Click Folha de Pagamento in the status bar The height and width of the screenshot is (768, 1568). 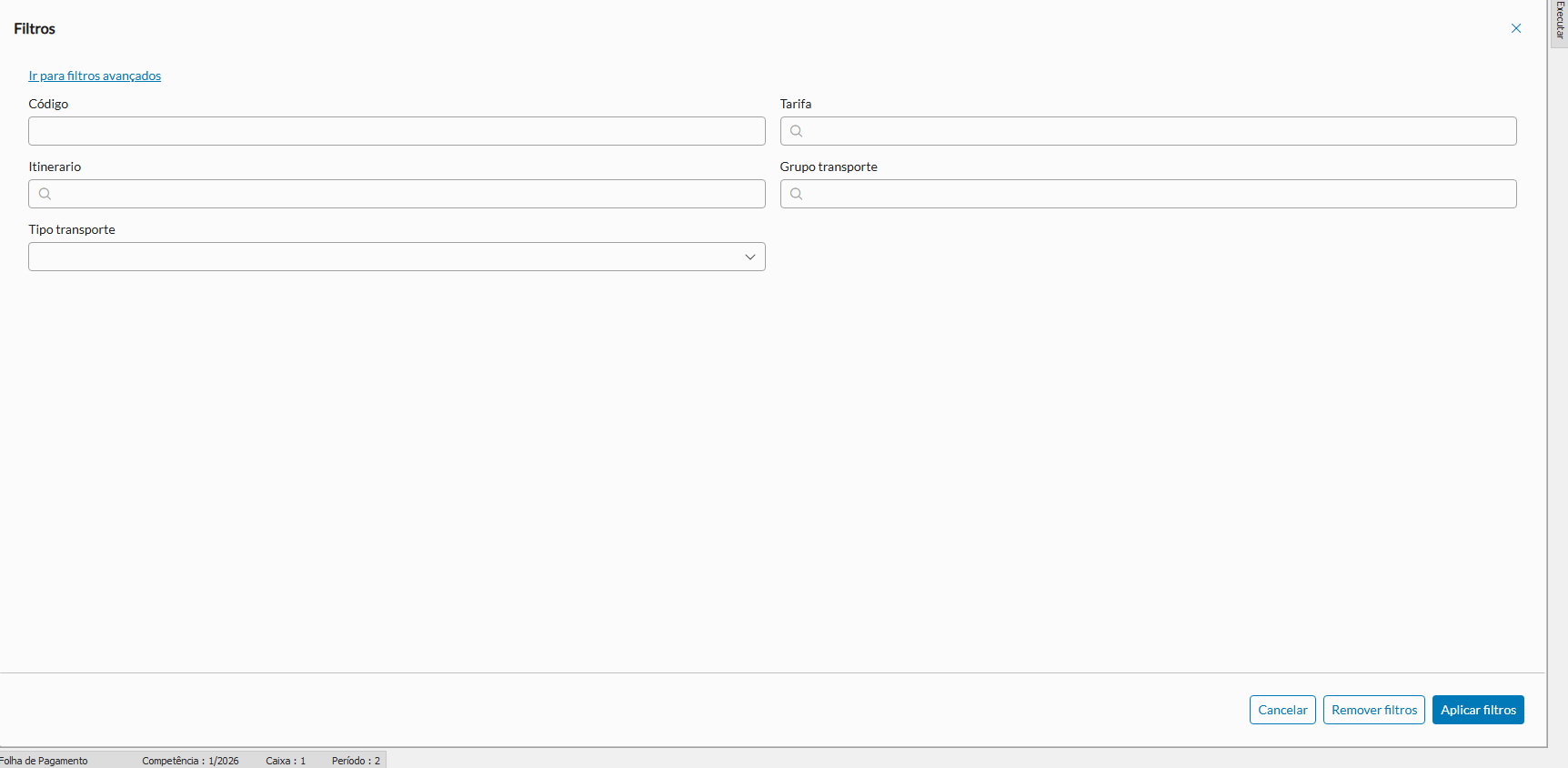tap(44, 761)
